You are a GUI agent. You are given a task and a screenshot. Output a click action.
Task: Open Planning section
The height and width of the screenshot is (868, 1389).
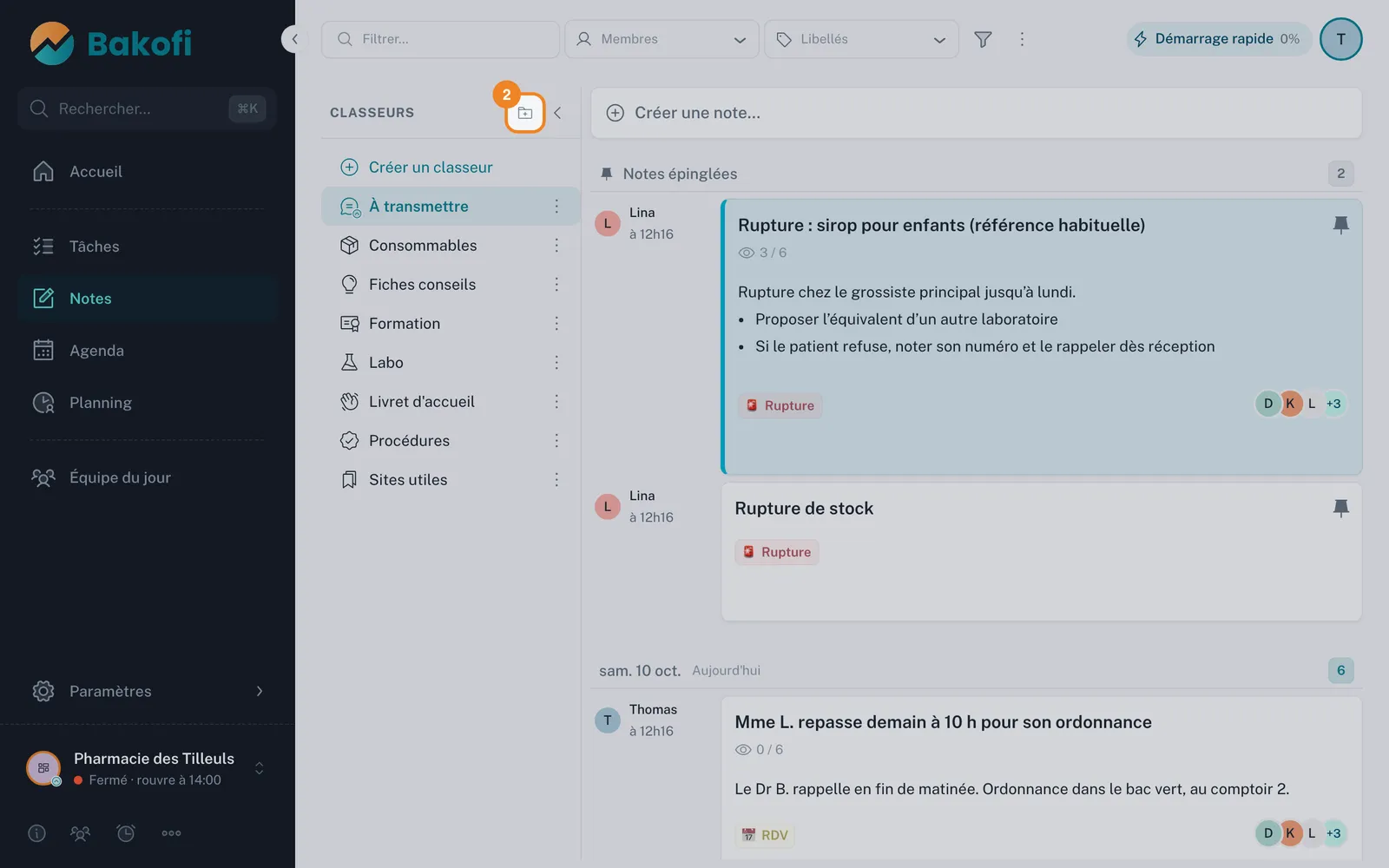pyautogui.click(x=148, y=403)
